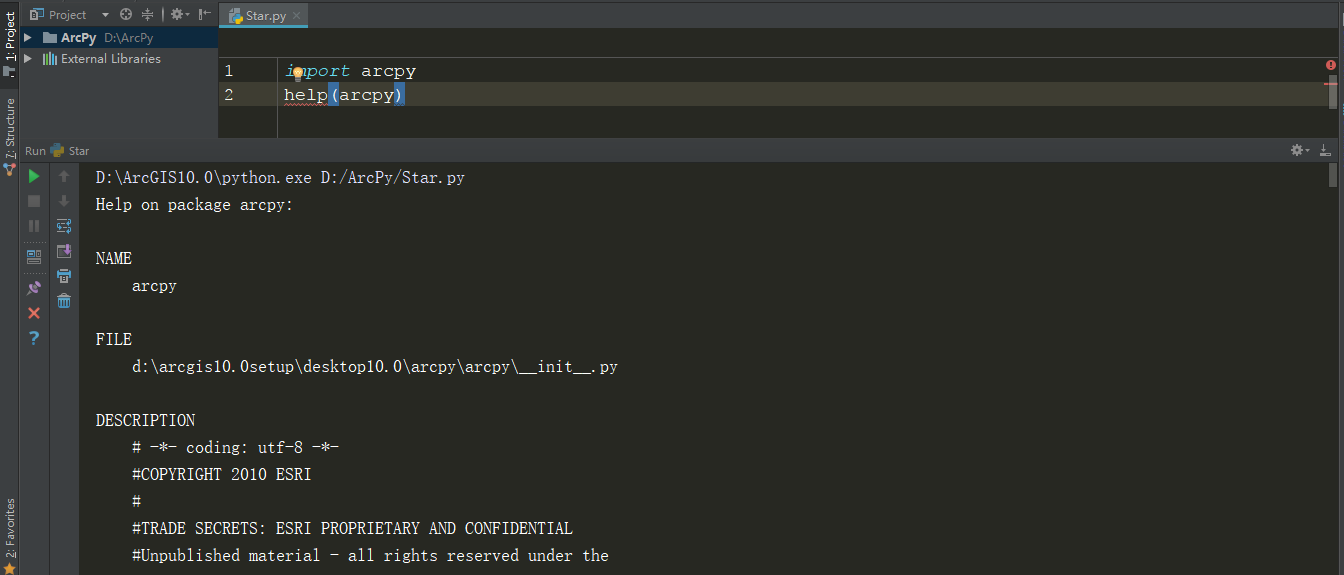Image resolution: width=1344 pixels, height=575 pixels.
Task: Click the down arrow in the Run toolbar
Action: tap(64, 201)
